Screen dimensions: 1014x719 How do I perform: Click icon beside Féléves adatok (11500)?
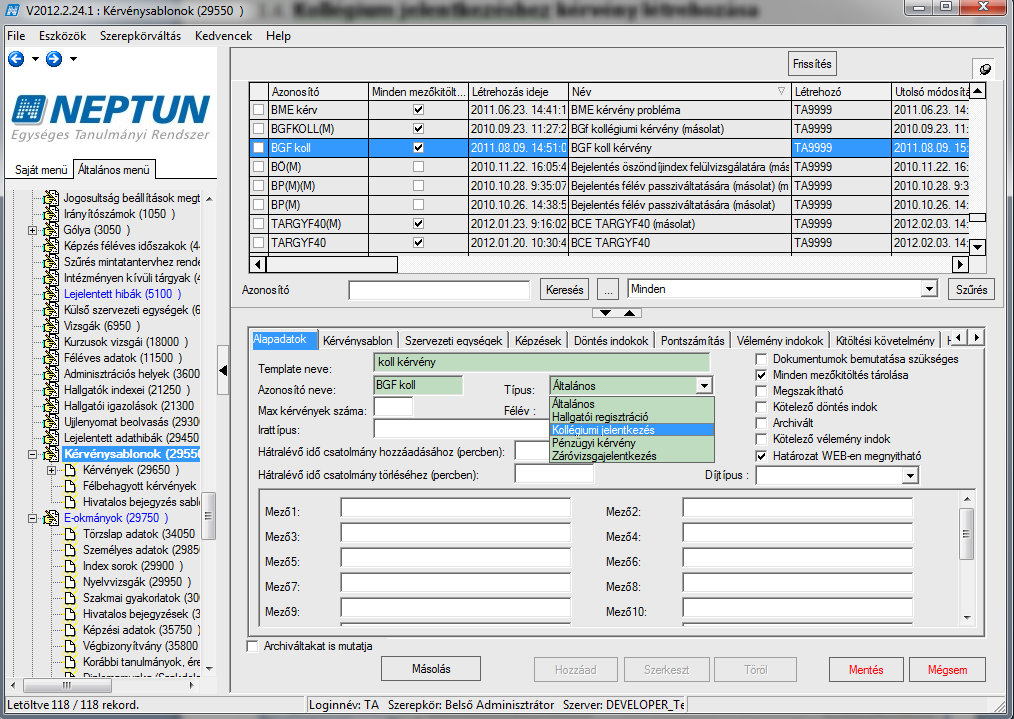click(x=51, y=358)
